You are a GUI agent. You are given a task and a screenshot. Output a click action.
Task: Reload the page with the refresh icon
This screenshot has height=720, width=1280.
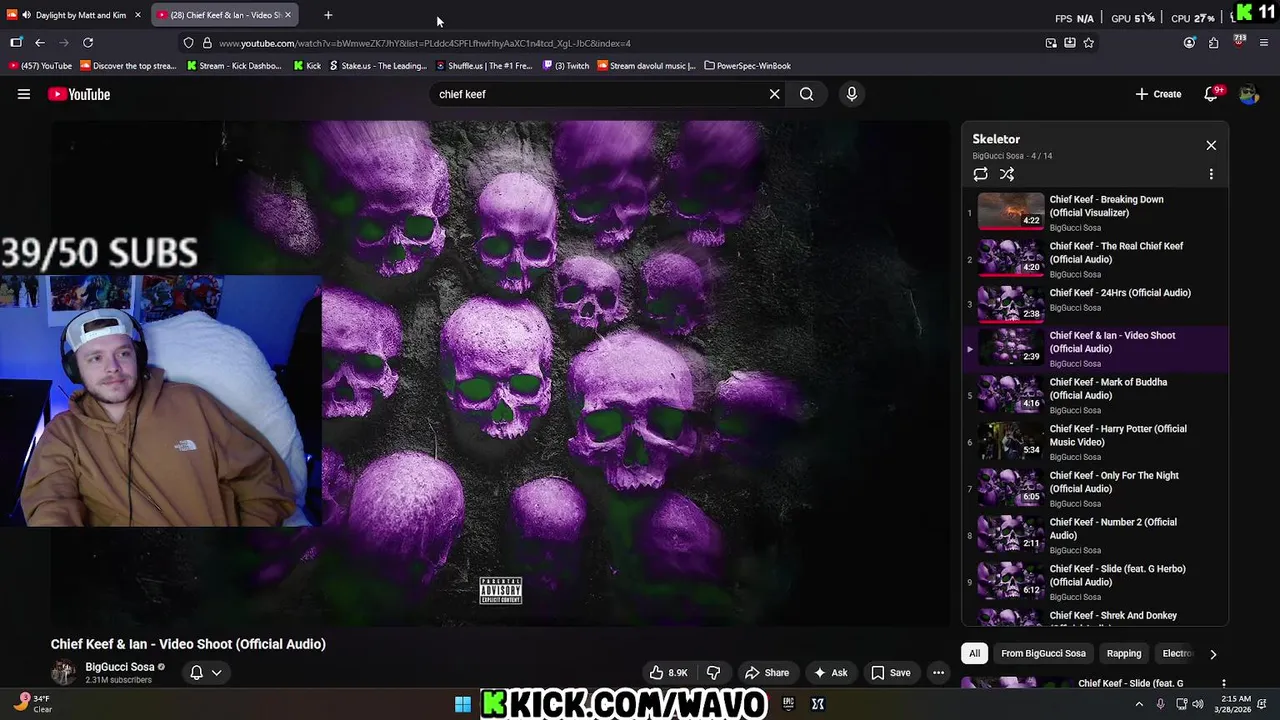click(88, 43)
